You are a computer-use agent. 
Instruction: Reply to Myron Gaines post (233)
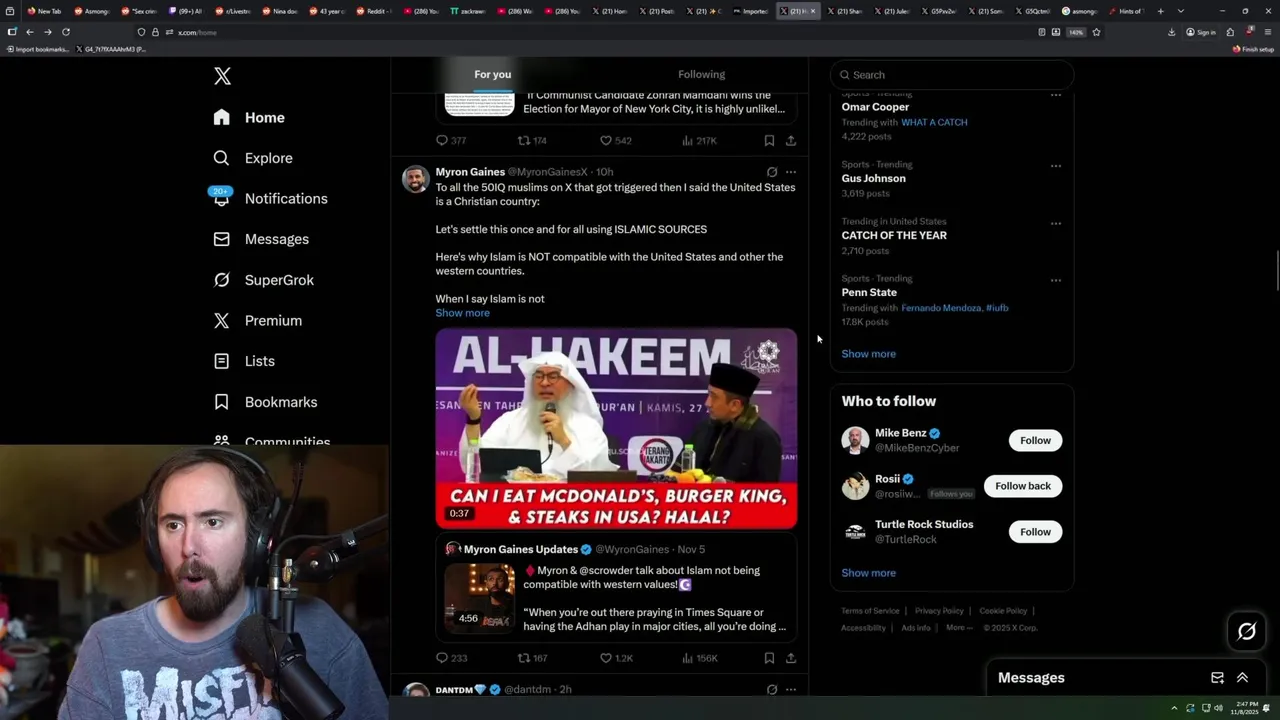click(x=451, y=658)
